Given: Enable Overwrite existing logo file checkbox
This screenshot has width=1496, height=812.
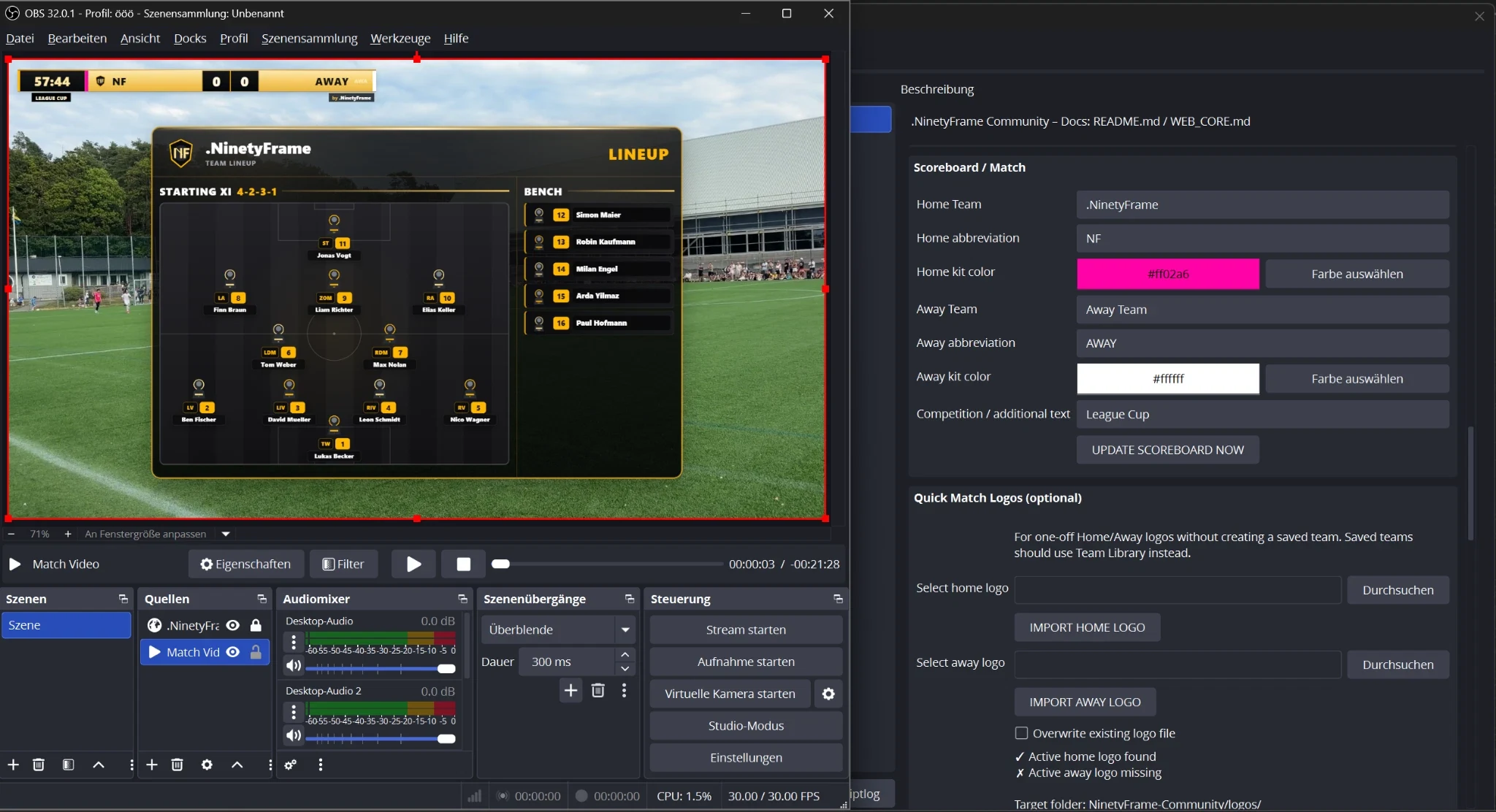Looking at the screenshot, I should (x=1021, y=733).
